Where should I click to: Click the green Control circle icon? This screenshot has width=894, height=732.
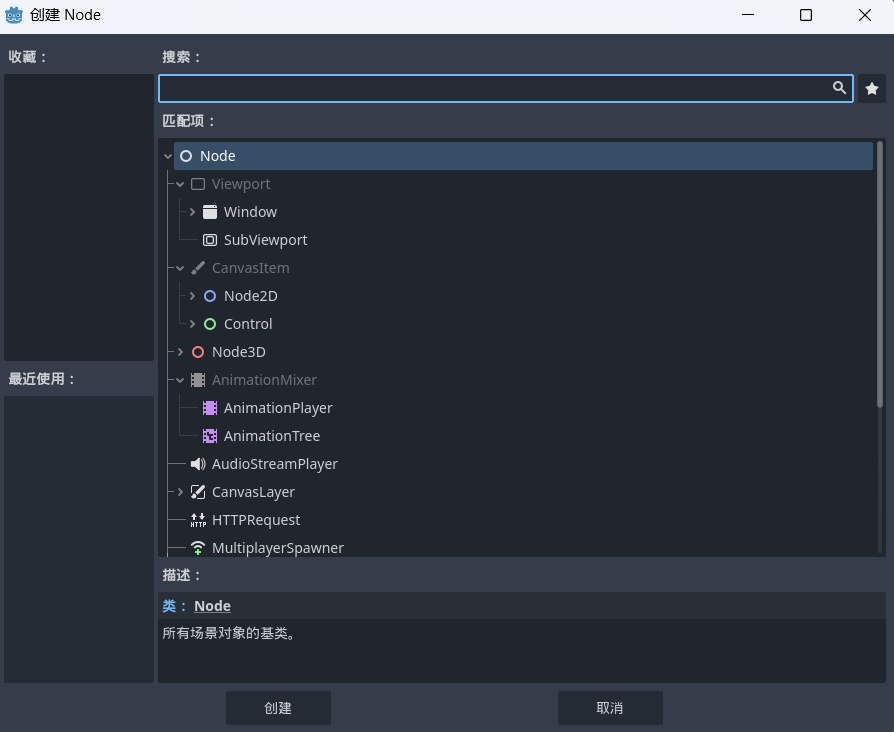[x=210, y=324]
